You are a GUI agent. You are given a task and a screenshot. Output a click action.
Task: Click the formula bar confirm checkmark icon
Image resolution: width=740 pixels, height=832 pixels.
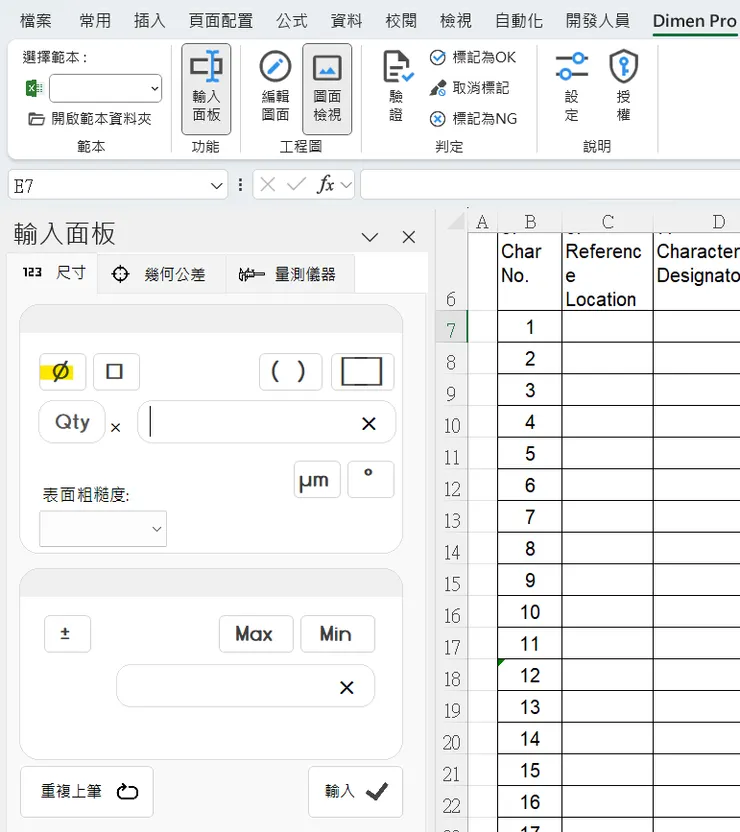pos(296,185)
